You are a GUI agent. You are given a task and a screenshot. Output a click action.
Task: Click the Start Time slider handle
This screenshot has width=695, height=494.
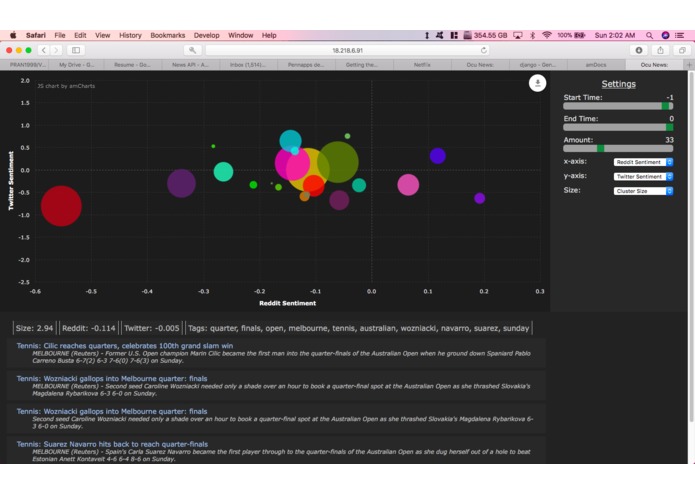(665, 106)
